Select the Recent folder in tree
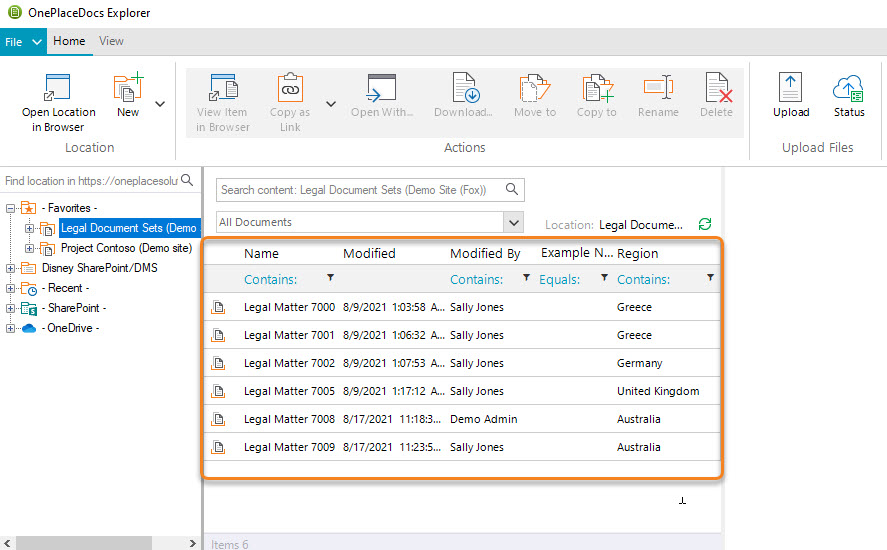 [x=66, y=288]
